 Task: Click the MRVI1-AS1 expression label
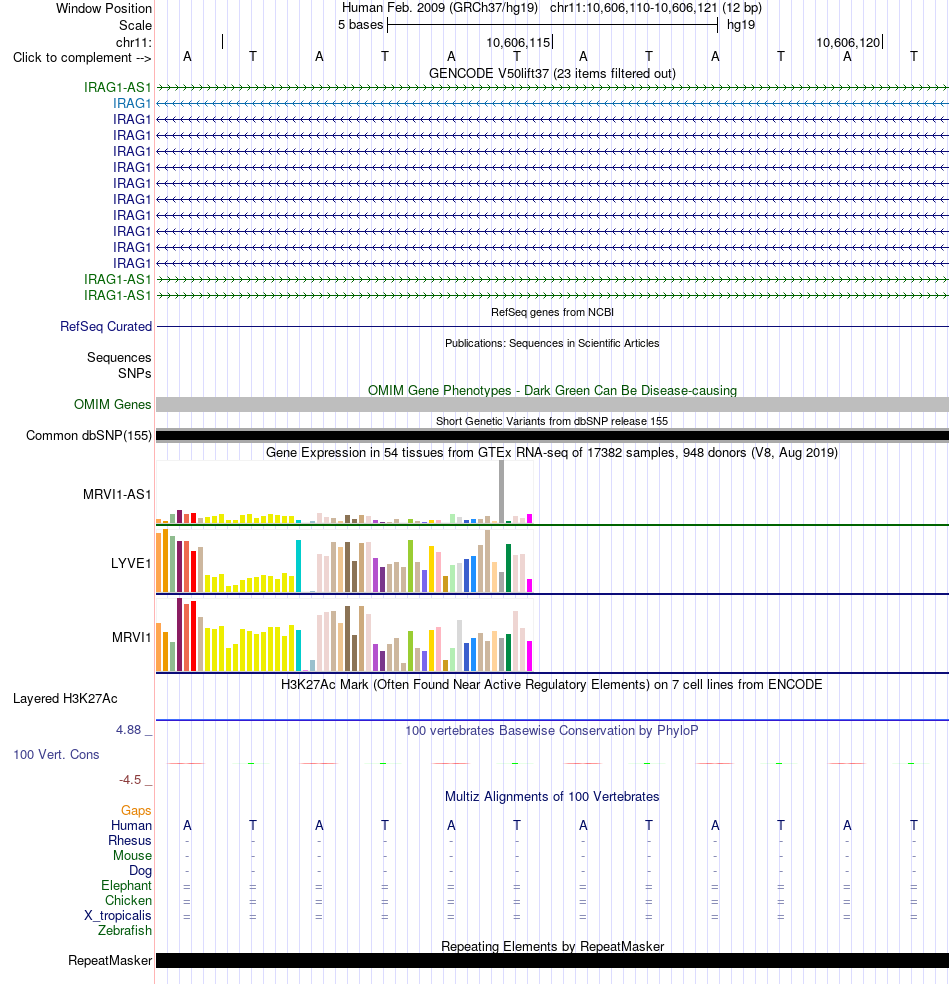[117, 495]
